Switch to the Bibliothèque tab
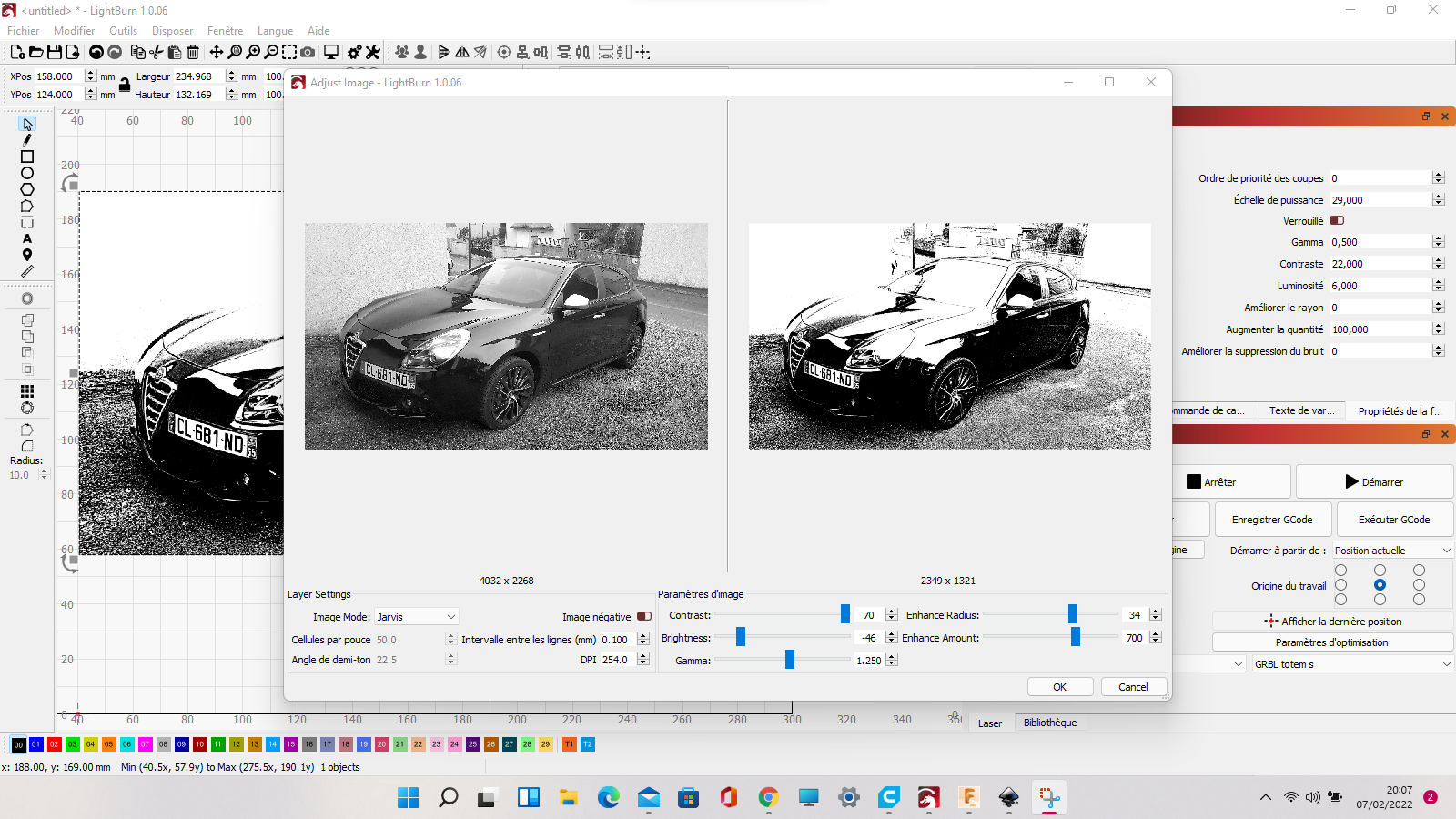This screenshot has height=819, width=1456. [x=1050, y=723]
